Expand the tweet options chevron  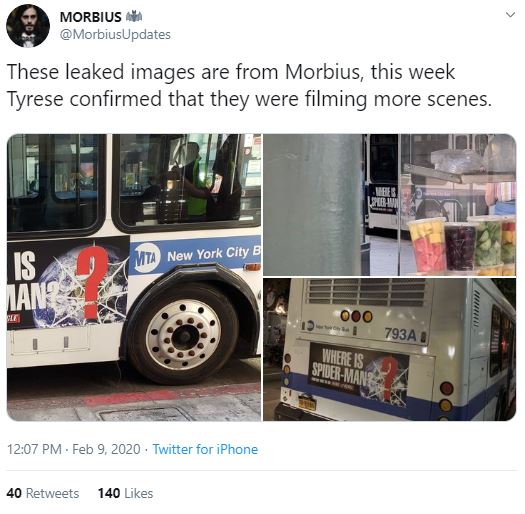(510, 15)
